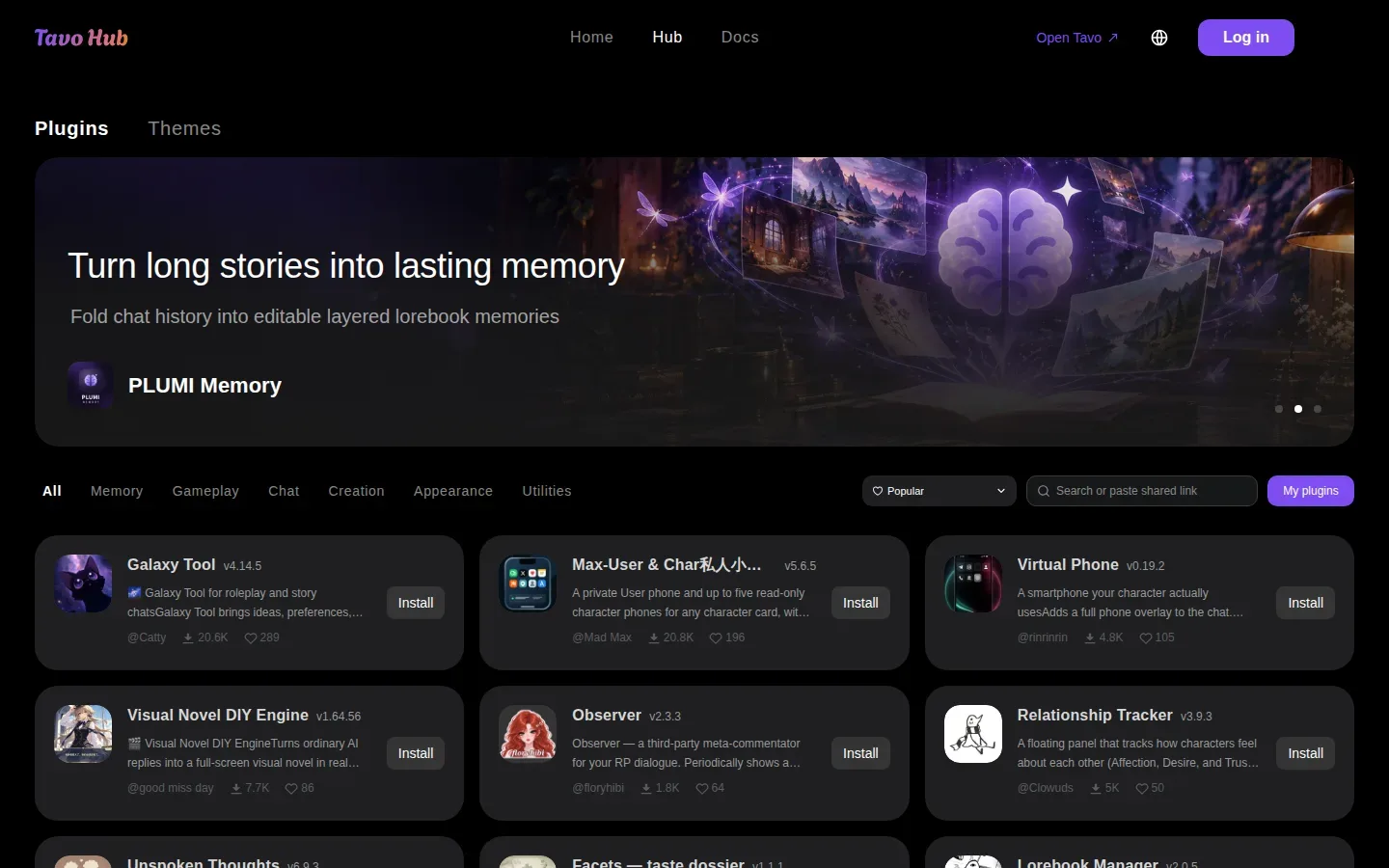Image resolution: width=1389 pixels, height=868 pixels.
Task: Select the third banner carousel dot
Action: click(x=1318, y=409)
